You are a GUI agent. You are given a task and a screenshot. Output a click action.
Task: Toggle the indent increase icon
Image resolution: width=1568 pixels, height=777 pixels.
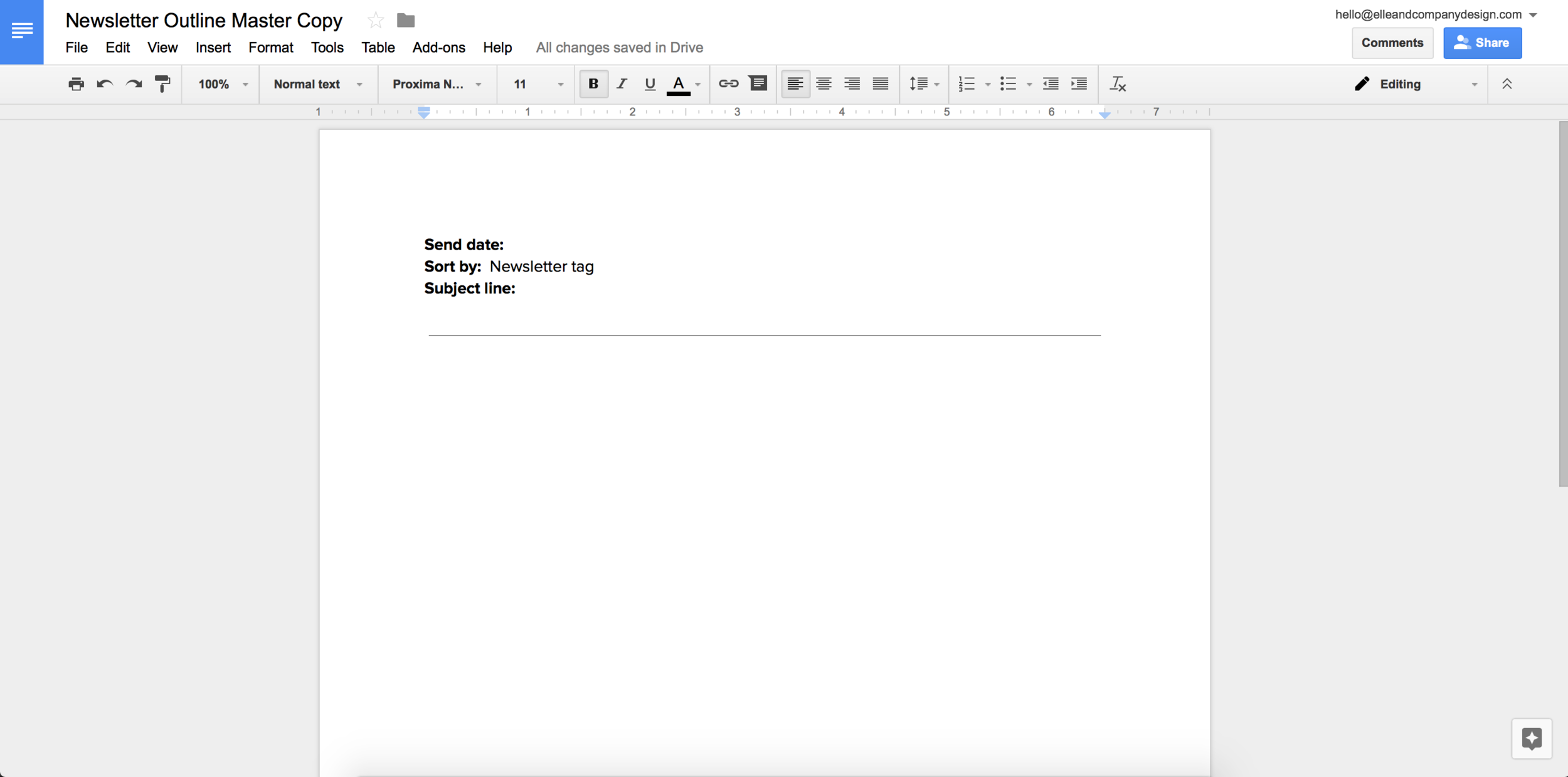click(1080, 84)
